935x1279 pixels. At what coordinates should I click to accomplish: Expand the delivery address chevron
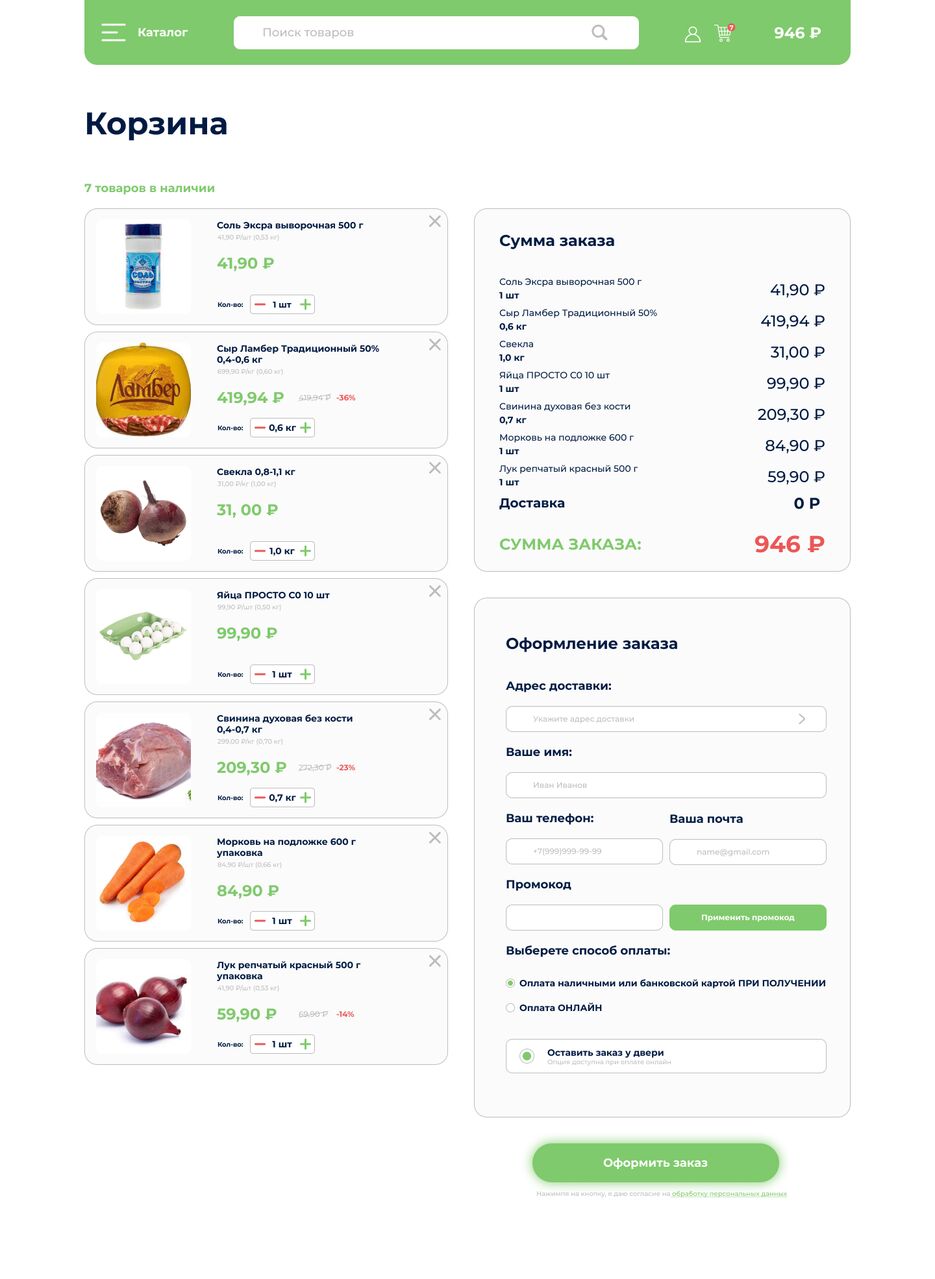[x=801, y=719]
